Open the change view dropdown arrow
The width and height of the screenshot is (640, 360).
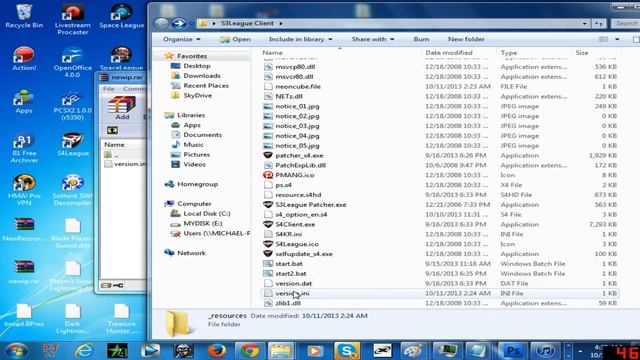coord(617,39)
